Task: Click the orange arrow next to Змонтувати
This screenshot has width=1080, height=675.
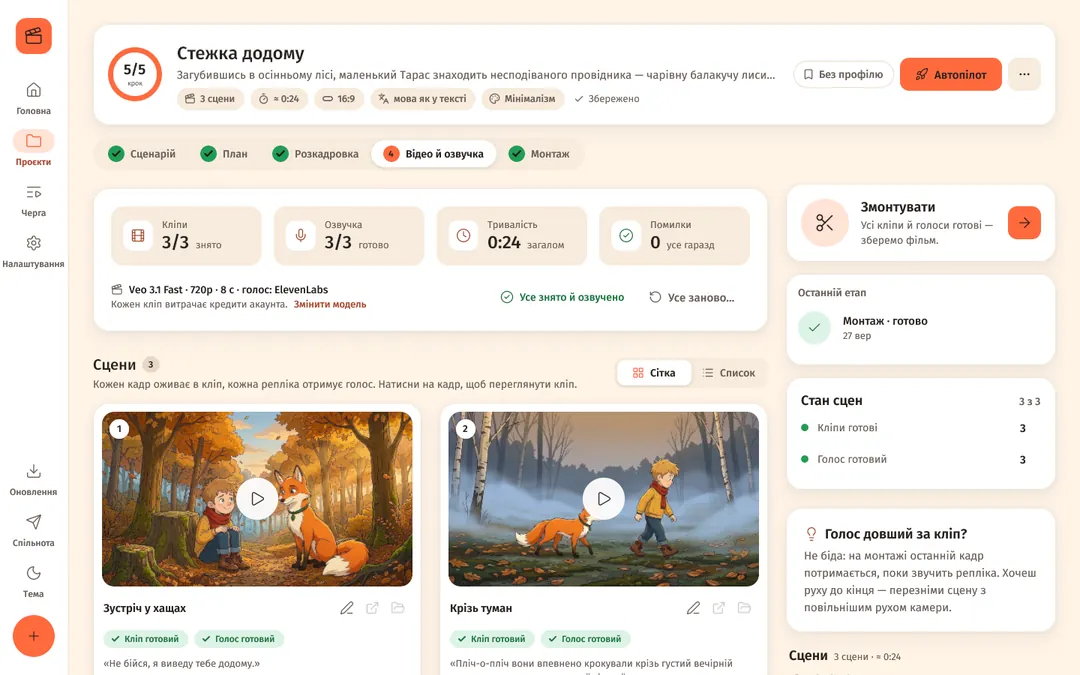Action: (1024, 222)
